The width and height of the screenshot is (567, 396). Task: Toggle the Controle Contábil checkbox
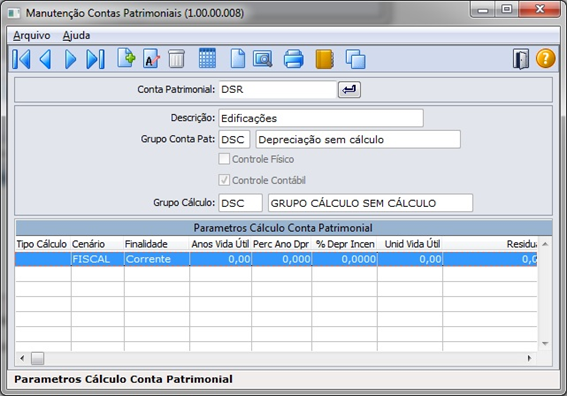224,180
